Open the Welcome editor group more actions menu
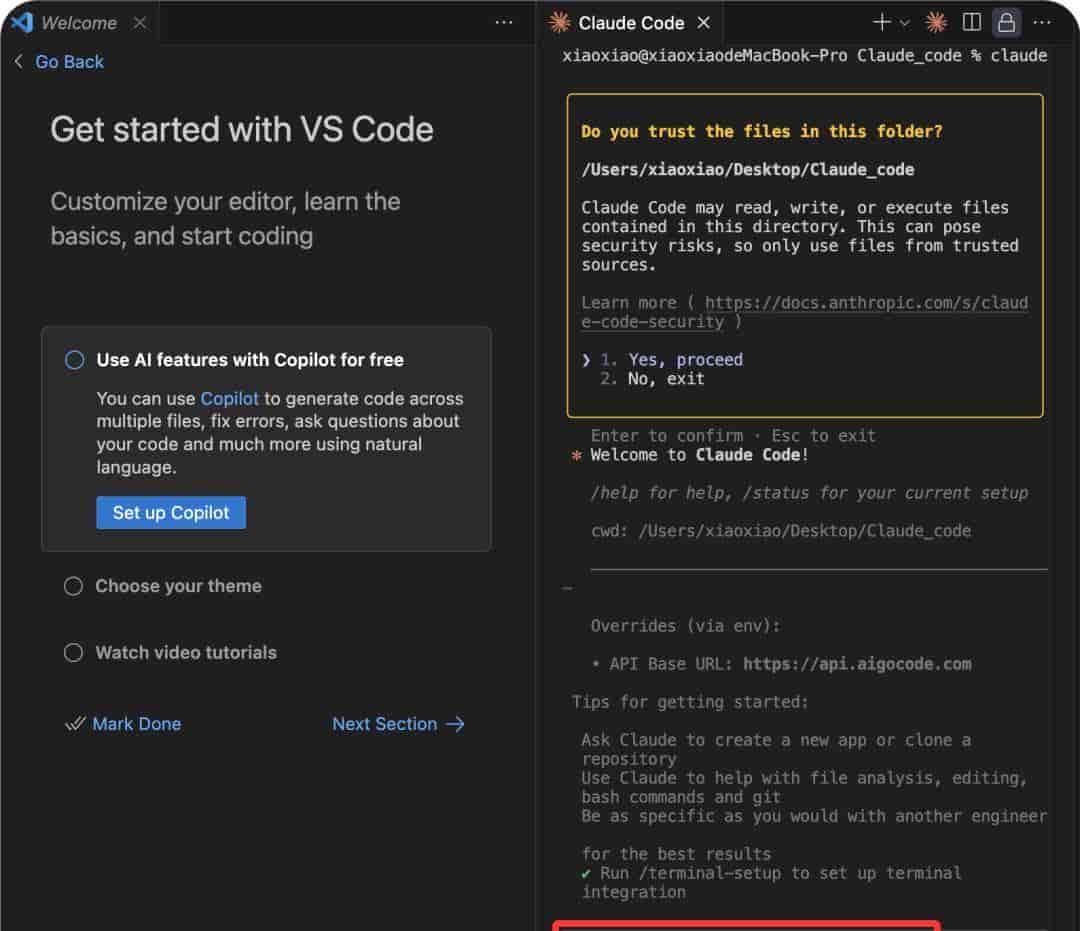This screenshot has width=1080, height=931. [x=504, y=23]
